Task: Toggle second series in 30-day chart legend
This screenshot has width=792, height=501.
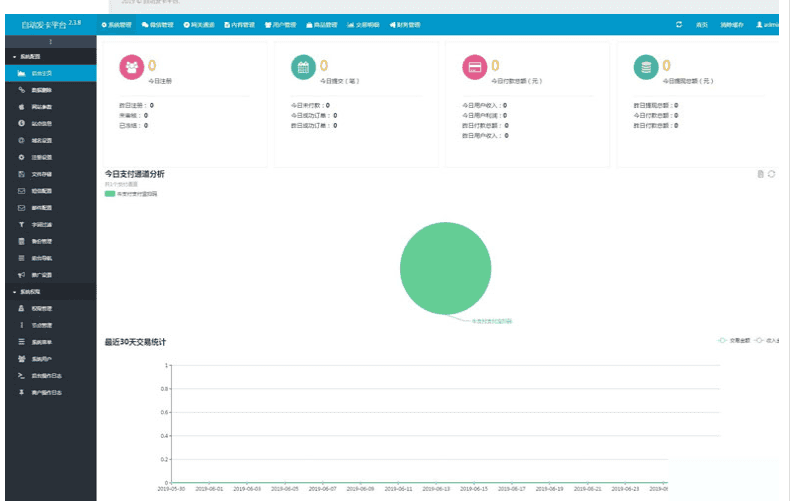Action: 768,341
